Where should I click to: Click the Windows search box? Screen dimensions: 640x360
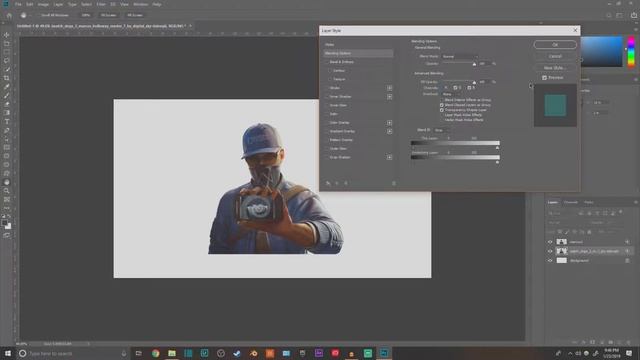73,353
